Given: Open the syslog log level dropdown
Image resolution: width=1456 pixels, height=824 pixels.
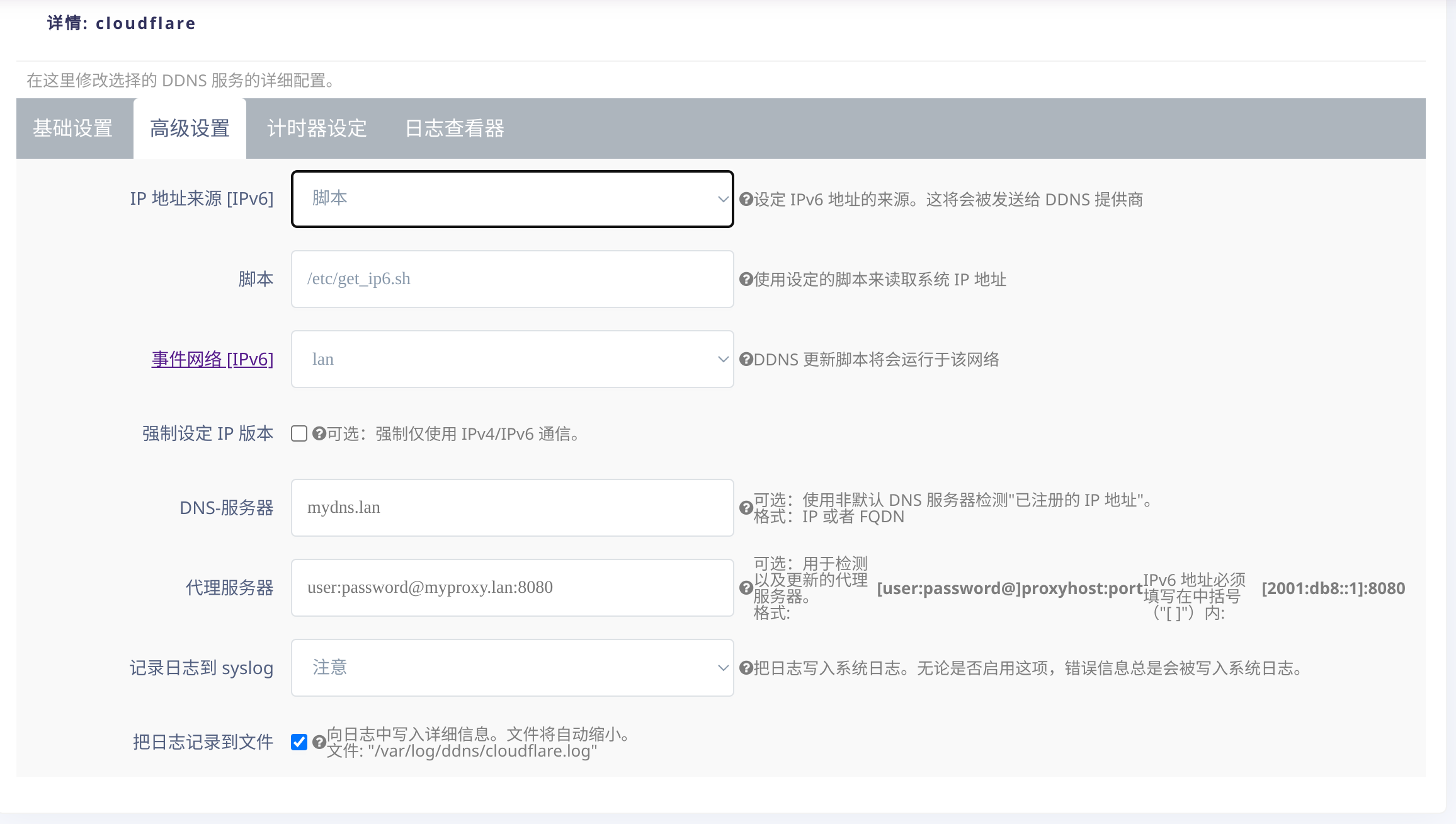Looking at the screenshot, I should point(512,668).
